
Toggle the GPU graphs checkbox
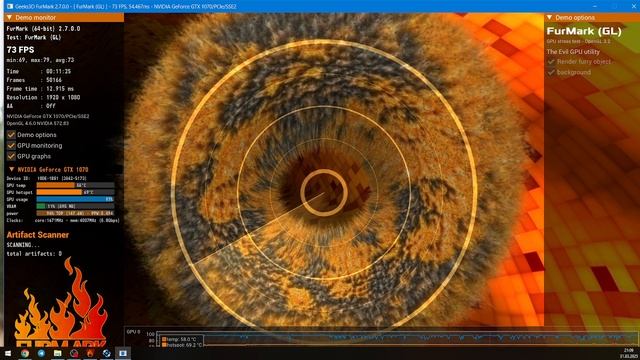coord(11,156)
